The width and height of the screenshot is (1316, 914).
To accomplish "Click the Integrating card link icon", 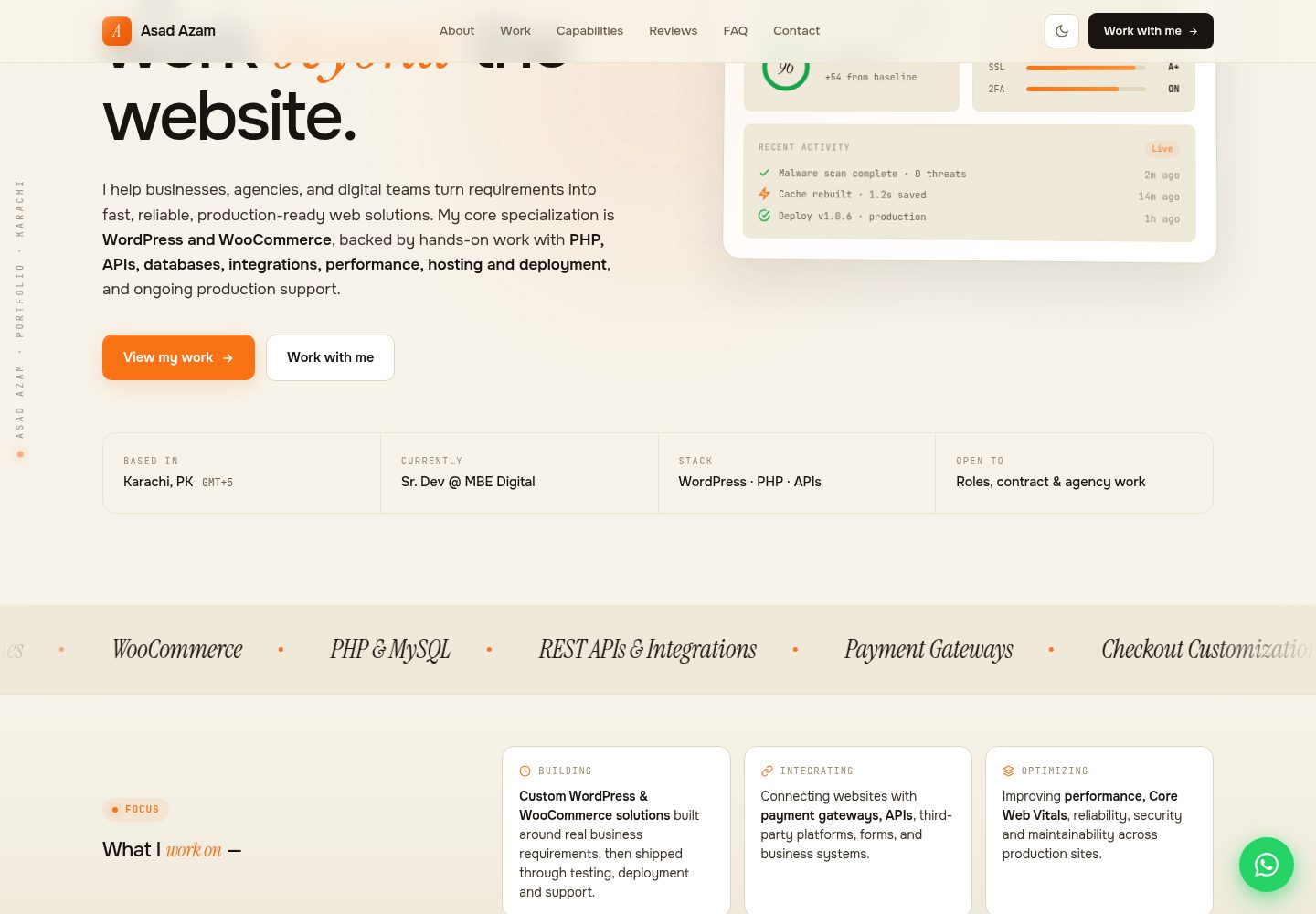I will (x=767, y=771).
